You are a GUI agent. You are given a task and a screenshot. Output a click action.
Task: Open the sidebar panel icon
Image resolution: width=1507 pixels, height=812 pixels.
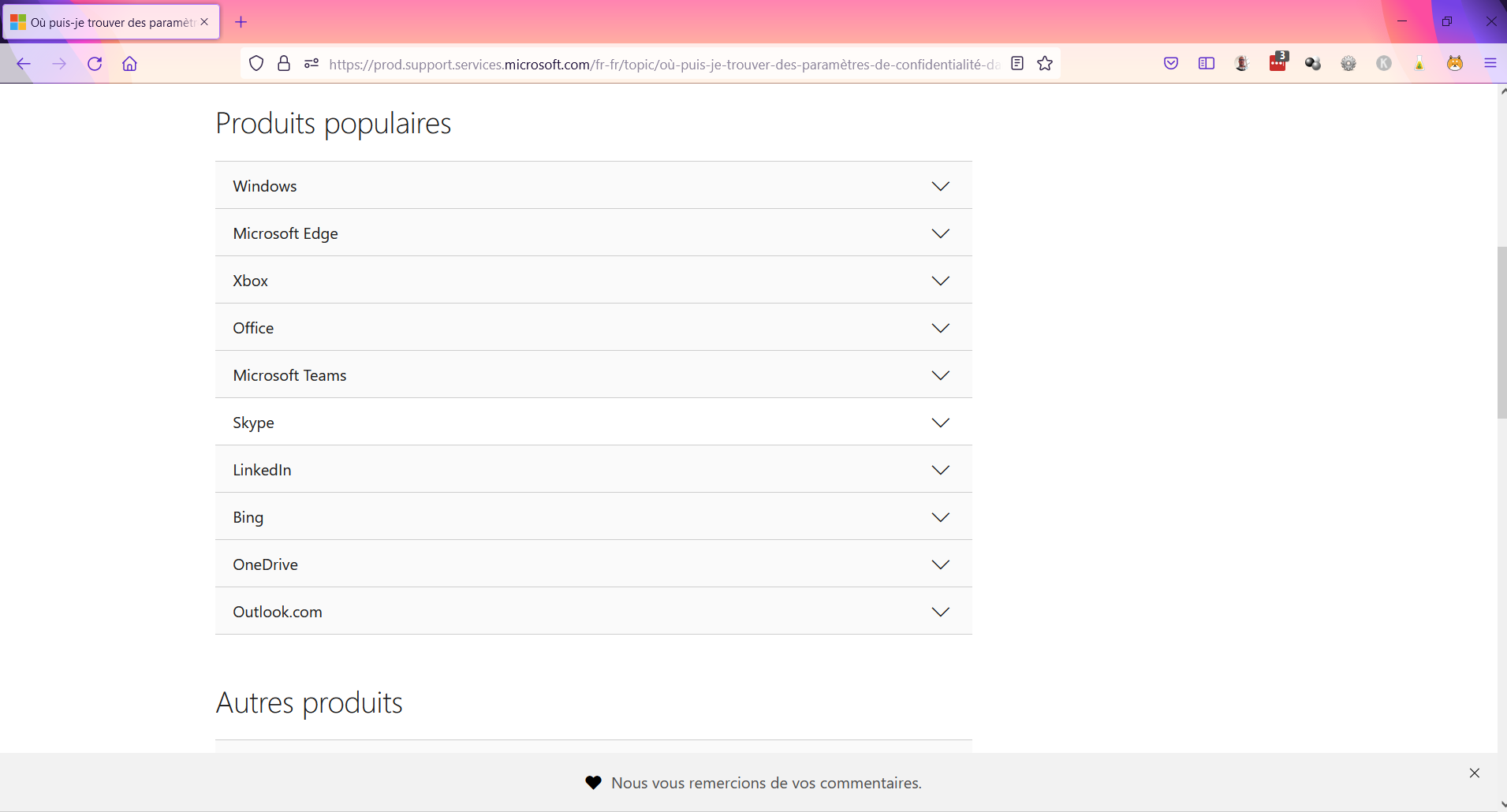(1207, 64)
